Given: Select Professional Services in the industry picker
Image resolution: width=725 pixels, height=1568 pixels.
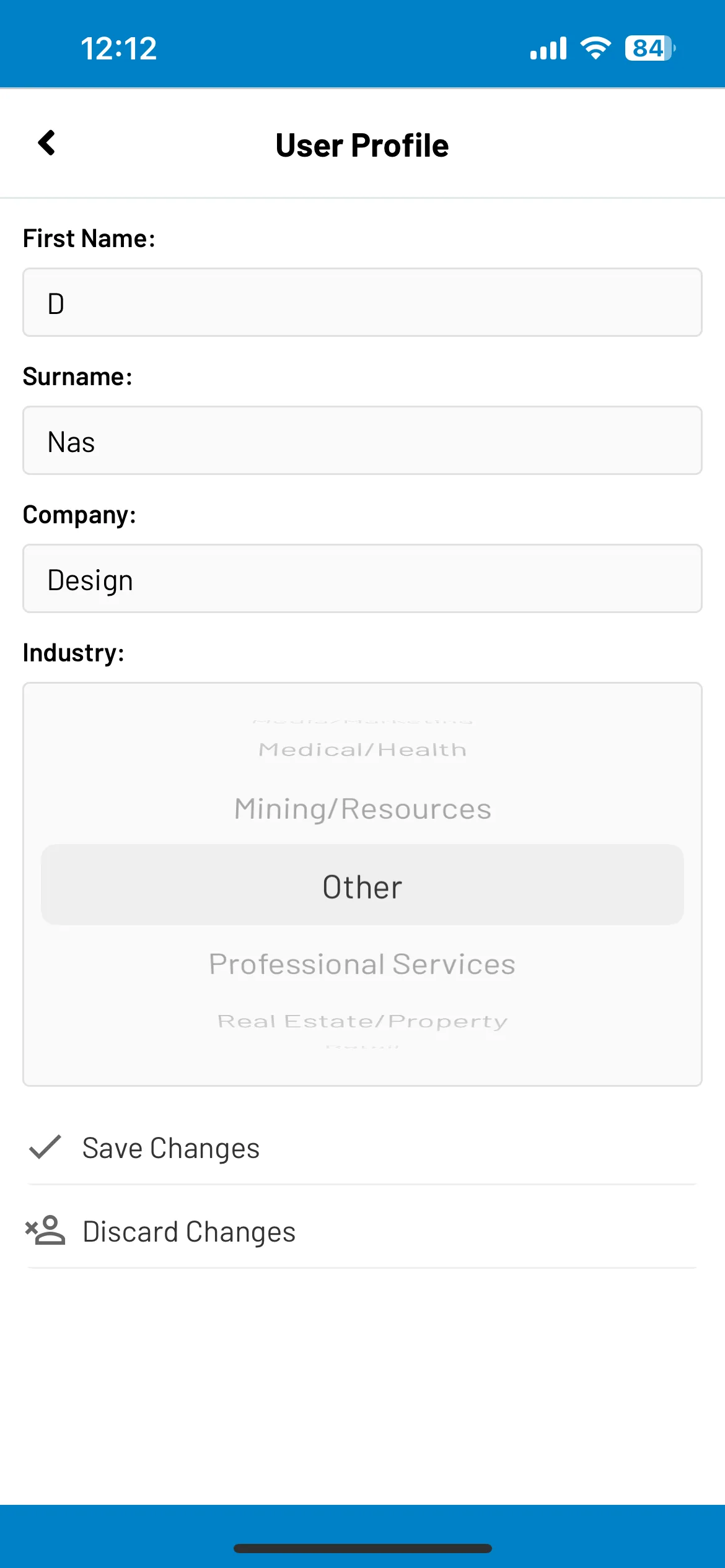Looking at the screenshot, I should point(362,964).
